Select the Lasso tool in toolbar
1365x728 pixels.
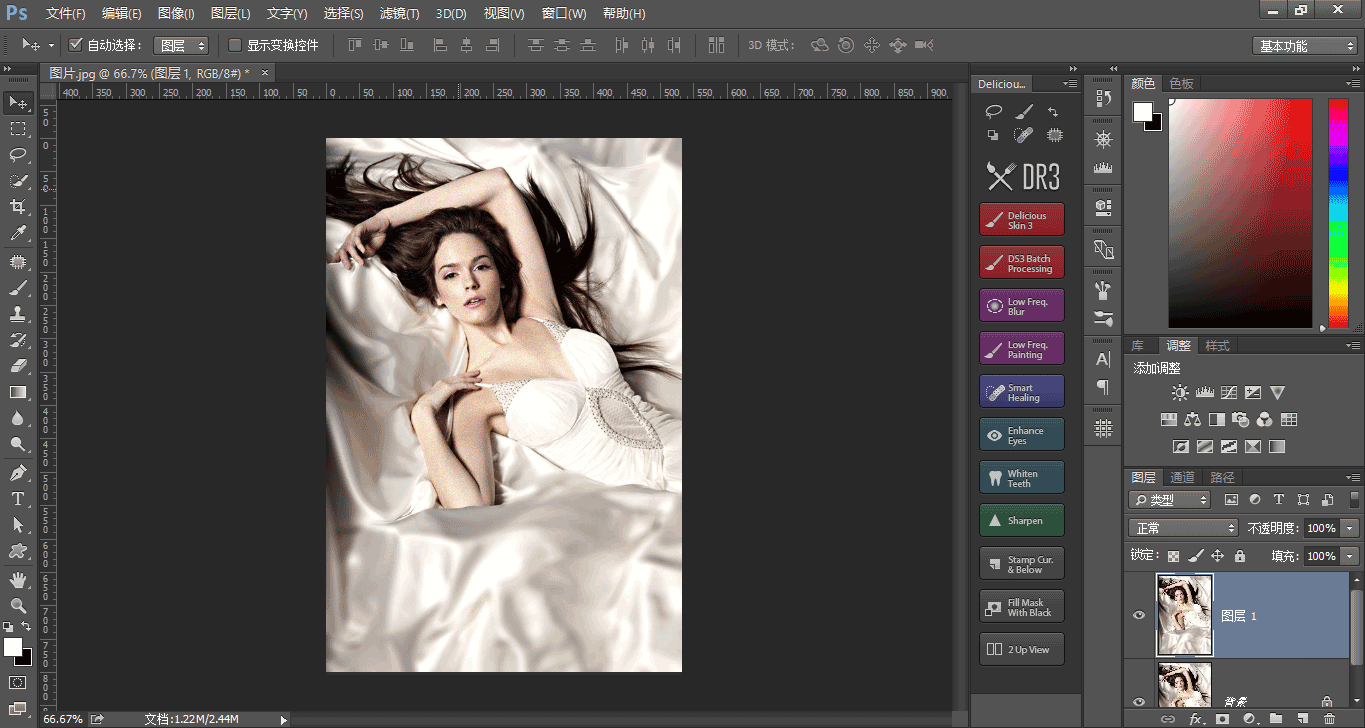(x=18, y=155)
